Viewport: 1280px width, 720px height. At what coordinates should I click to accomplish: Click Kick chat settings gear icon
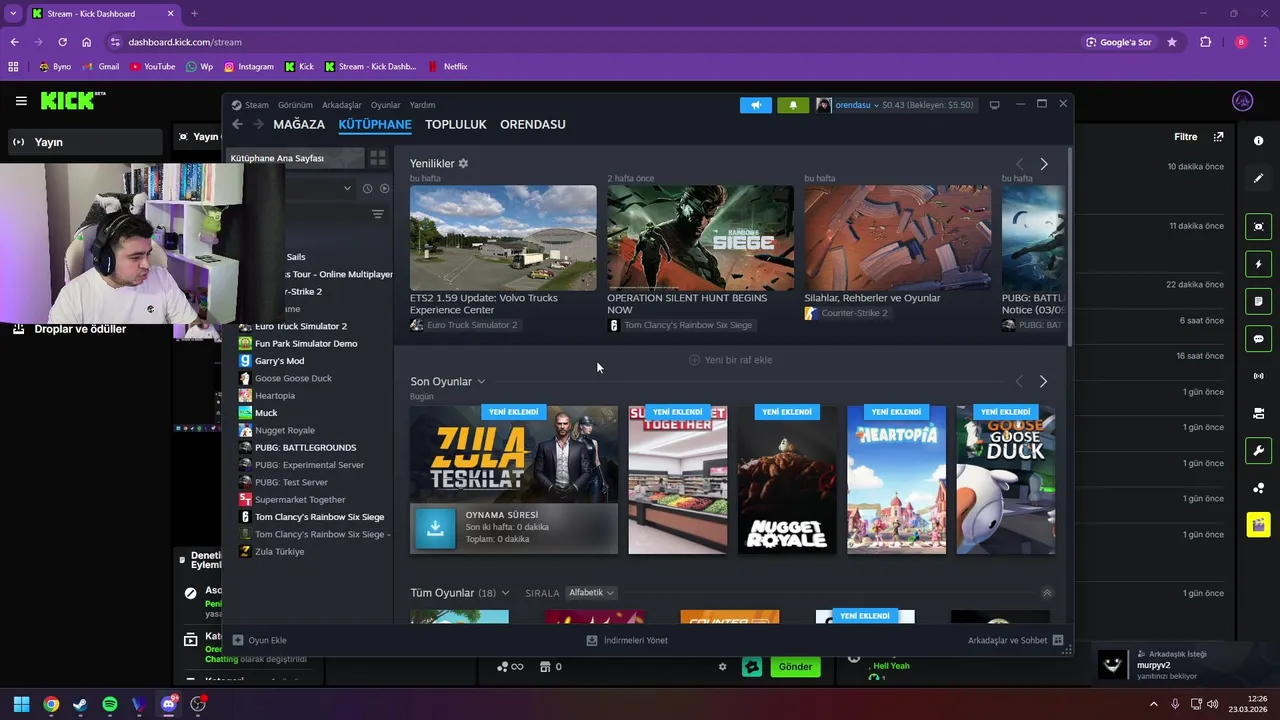pyautogui.click(x=722, y=667)
